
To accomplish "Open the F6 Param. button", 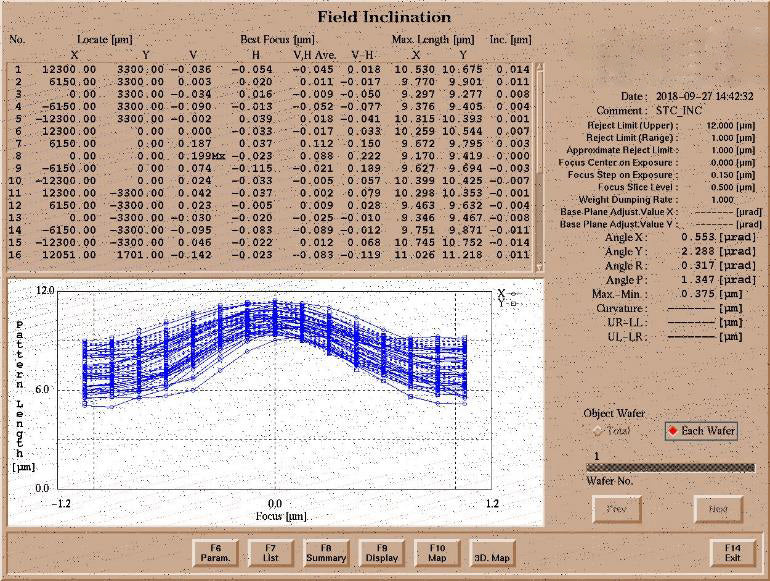I will pos(215,553).
